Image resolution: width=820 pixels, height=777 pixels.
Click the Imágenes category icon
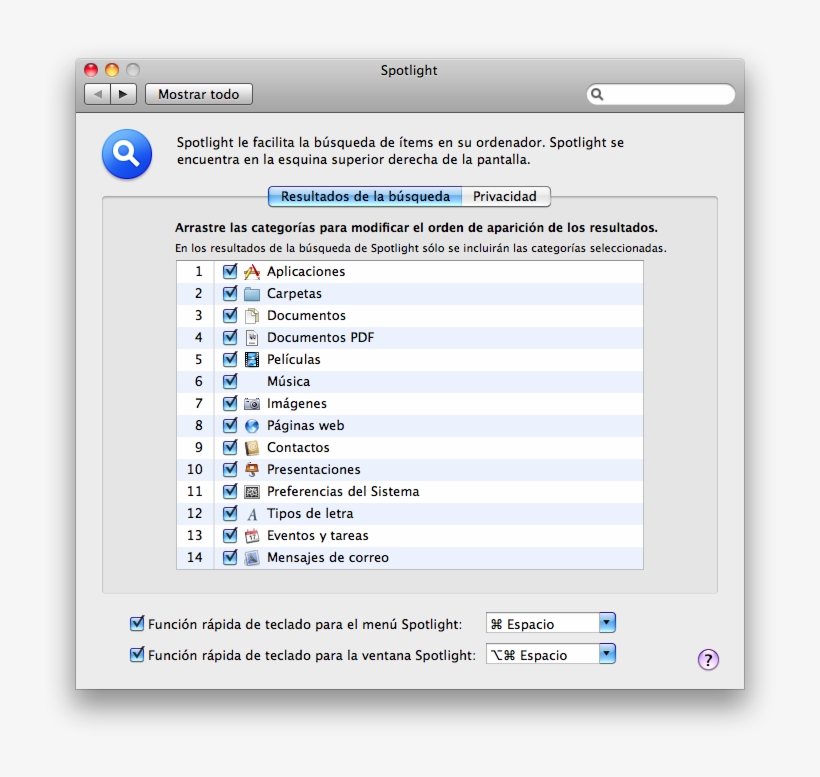coord(251,403)
